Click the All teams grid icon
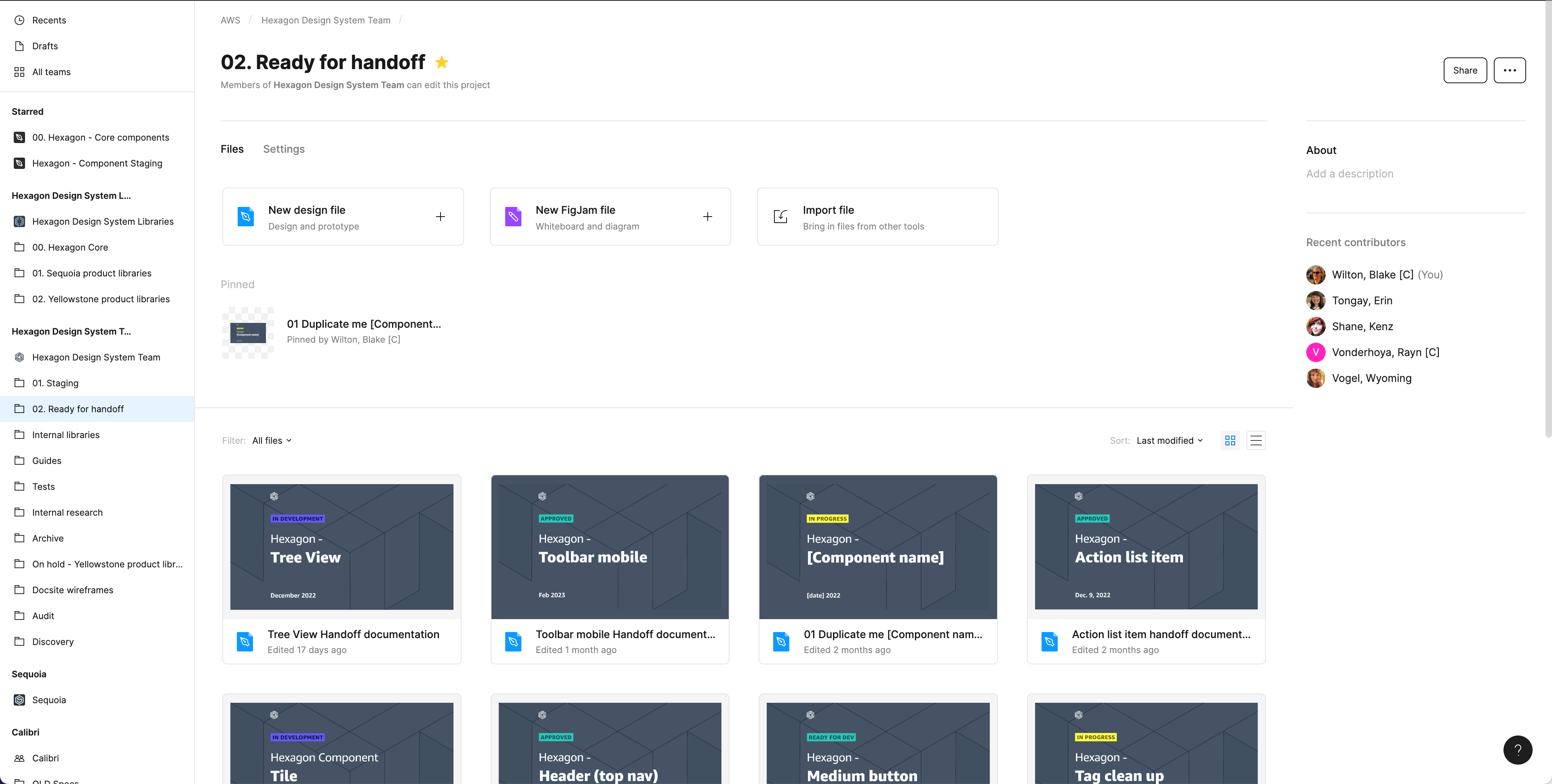 click(x=19, y=72)
